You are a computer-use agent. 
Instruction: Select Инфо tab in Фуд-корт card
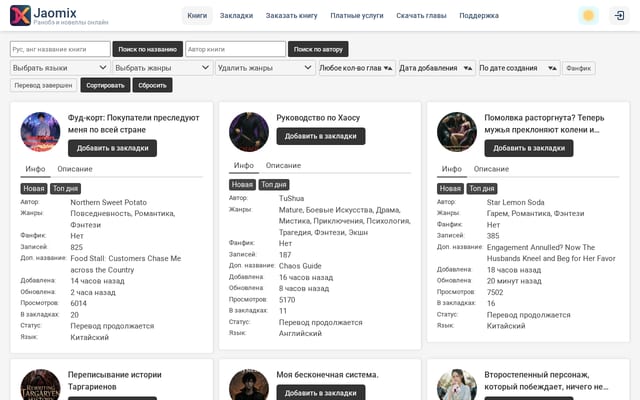36,169
